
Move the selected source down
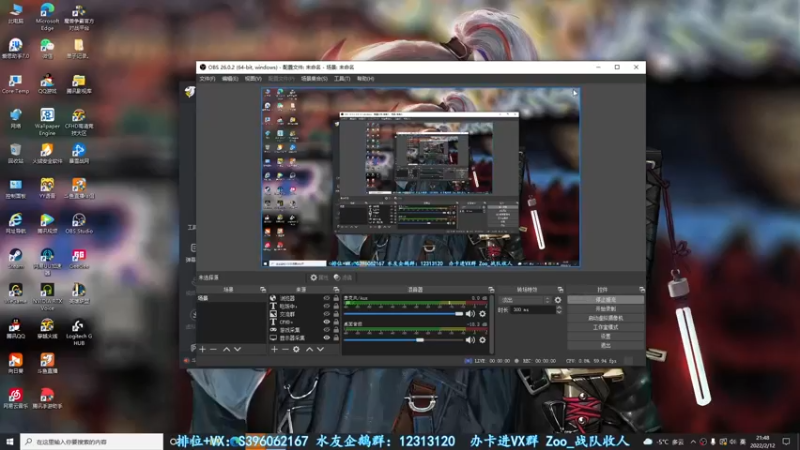[320, 349]
